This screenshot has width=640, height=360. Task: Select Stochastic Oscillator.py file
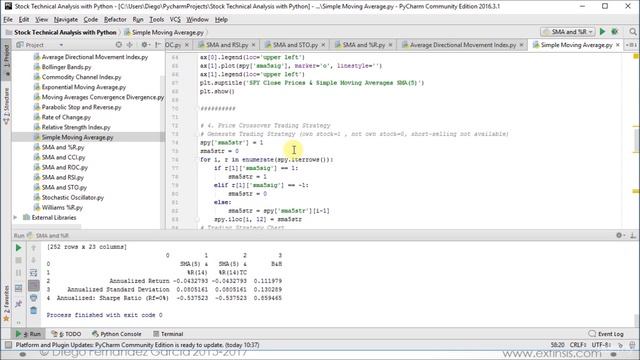[x=73, y=198]
